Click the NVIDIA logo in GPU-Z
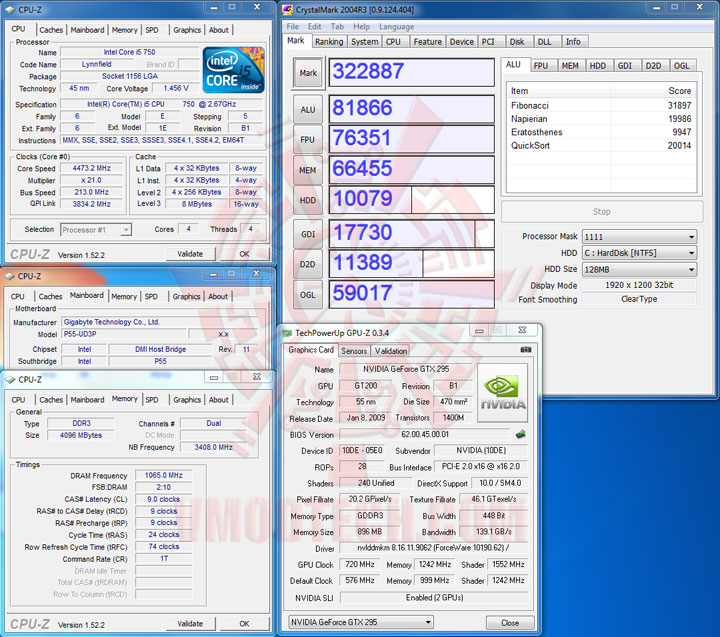Image resolution: width=720 pixels, height=637 pixels. [x=502, y=393]
